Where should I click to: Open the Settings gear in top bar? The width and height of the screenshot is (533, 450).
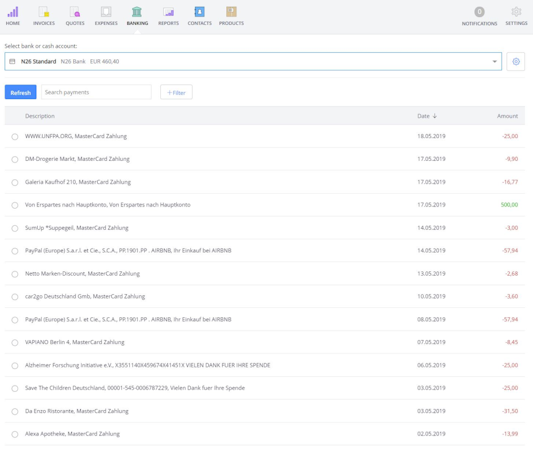click(516, 12)
